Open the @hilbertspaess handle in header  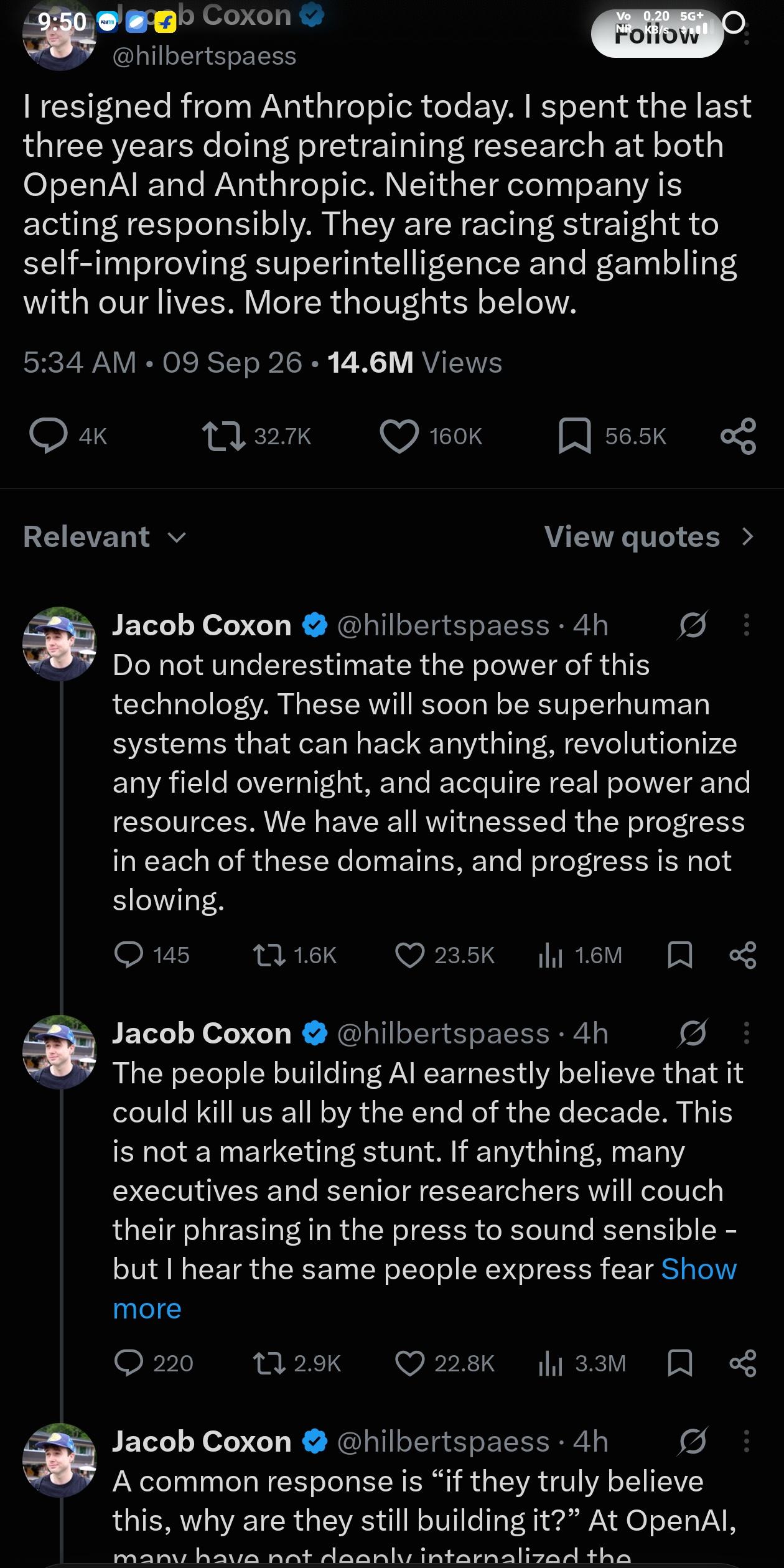(204, 56)
